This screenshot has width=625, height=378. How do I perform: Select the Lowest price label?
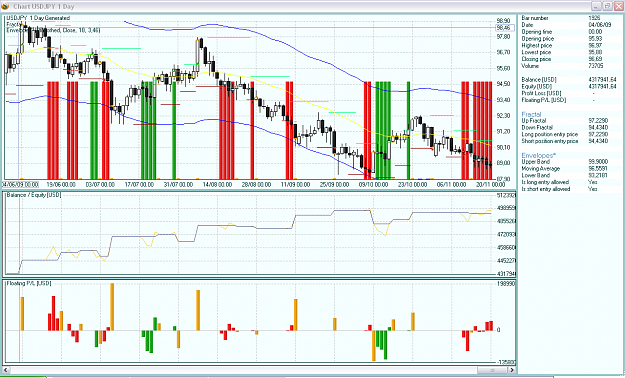[x=536, y=52]
